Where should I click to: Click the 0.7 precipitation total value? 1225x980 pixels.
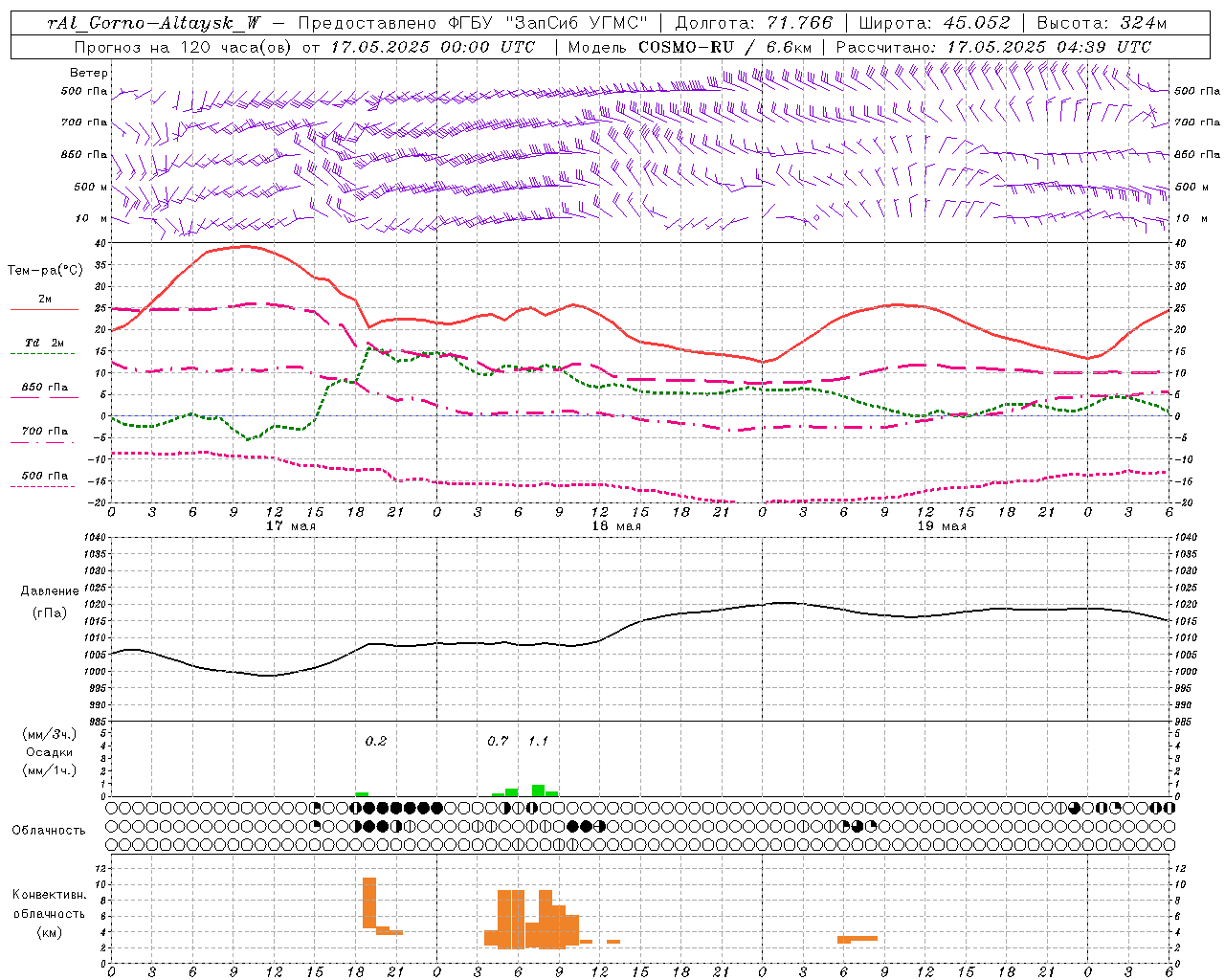pos(498,742)
